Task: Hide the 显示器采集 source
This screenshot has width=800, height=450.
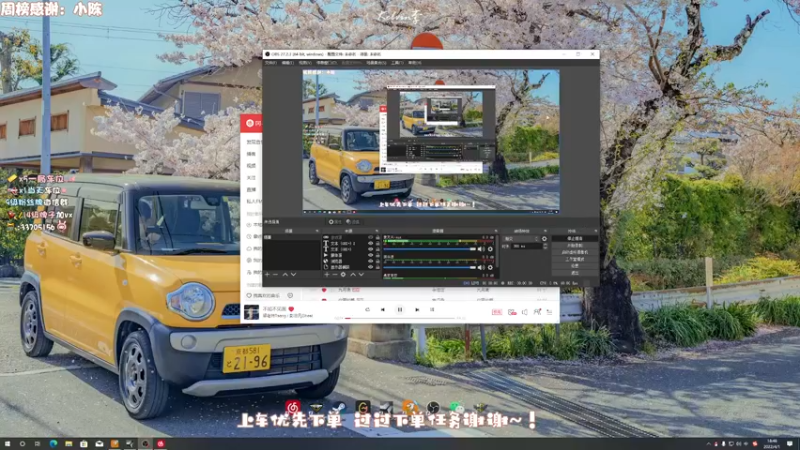Action: point(370,267)
